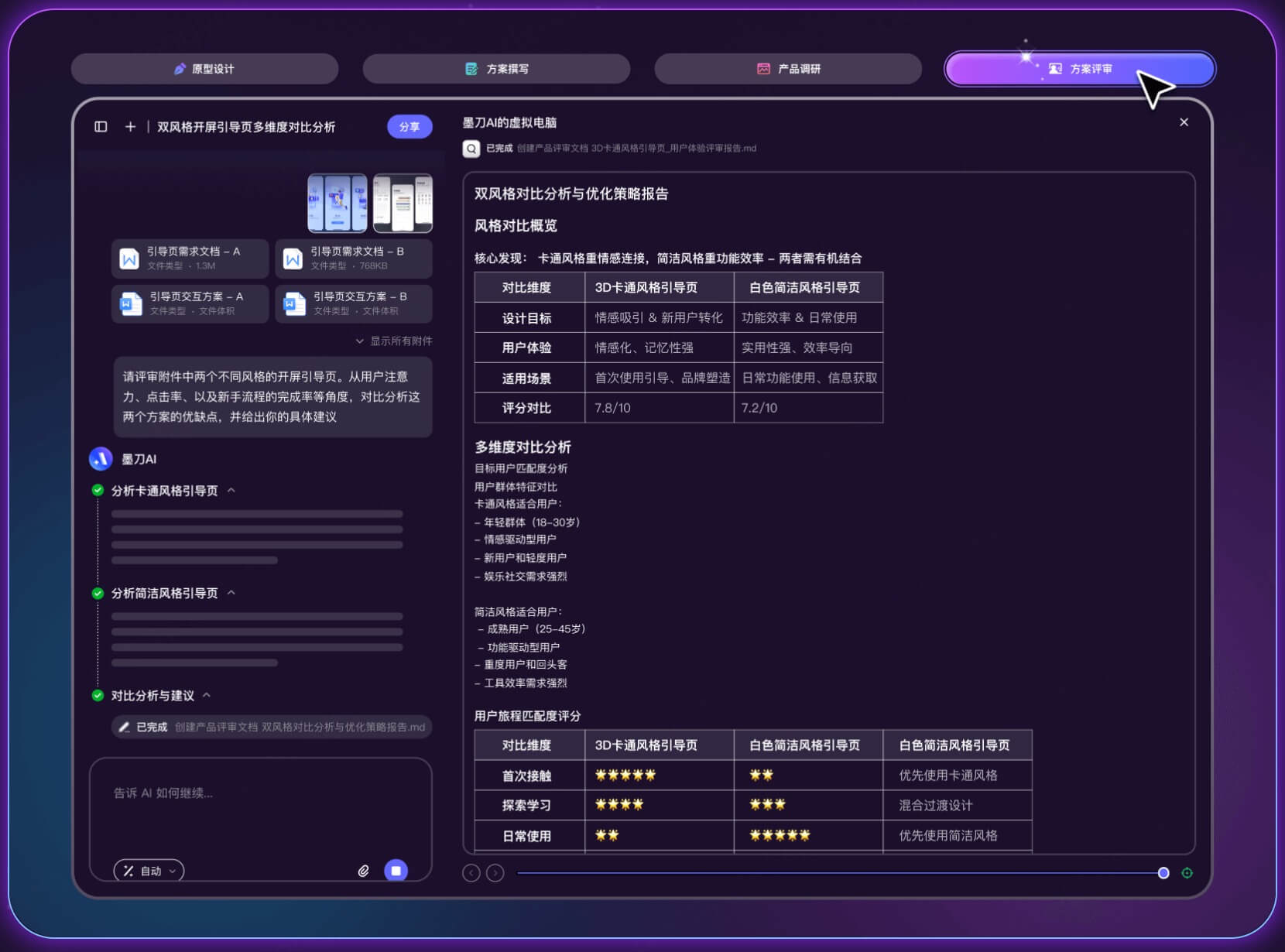Screen dimensions: 1285x952
Task: Click the plus icon to start new conversation
Action: [x=130, y=127]
